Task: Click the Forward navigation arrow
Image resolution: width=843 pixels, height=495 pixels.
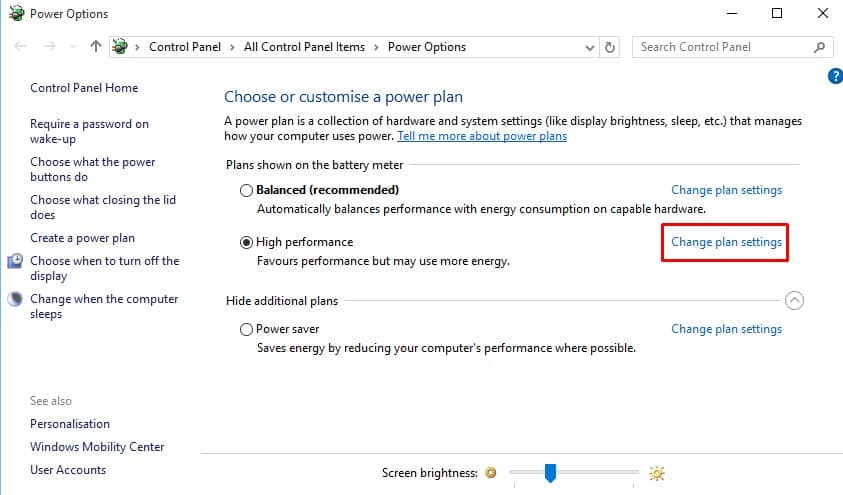Action: (49, 47)
